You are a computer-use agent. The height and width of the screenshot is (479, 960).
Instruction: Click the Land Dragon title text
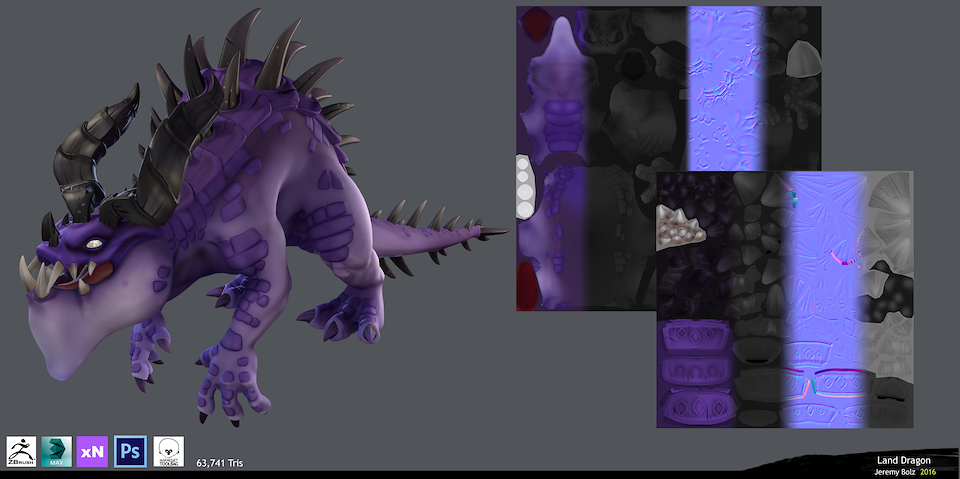pyautogui.click(x=903, y=460)
